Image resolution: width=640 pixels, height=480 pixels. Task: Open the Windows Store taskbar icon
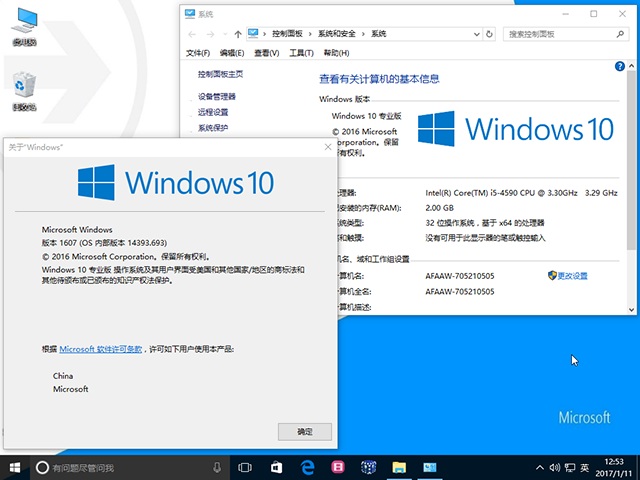[277, 467]
